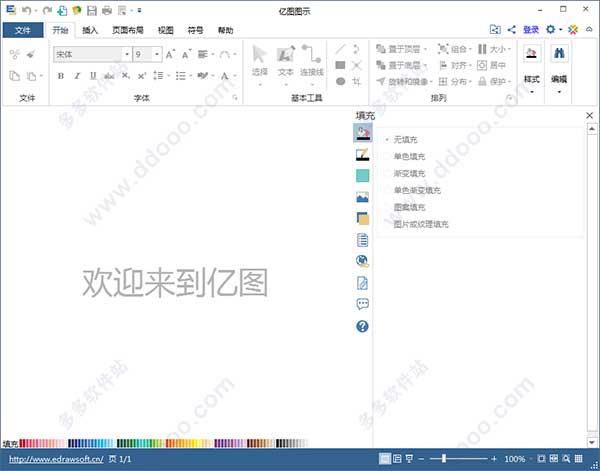Image resolution: width=600 pixels, height=471 pixels.
Task: Expand 样式 styles dropdown
Action: tap(532, 92)
